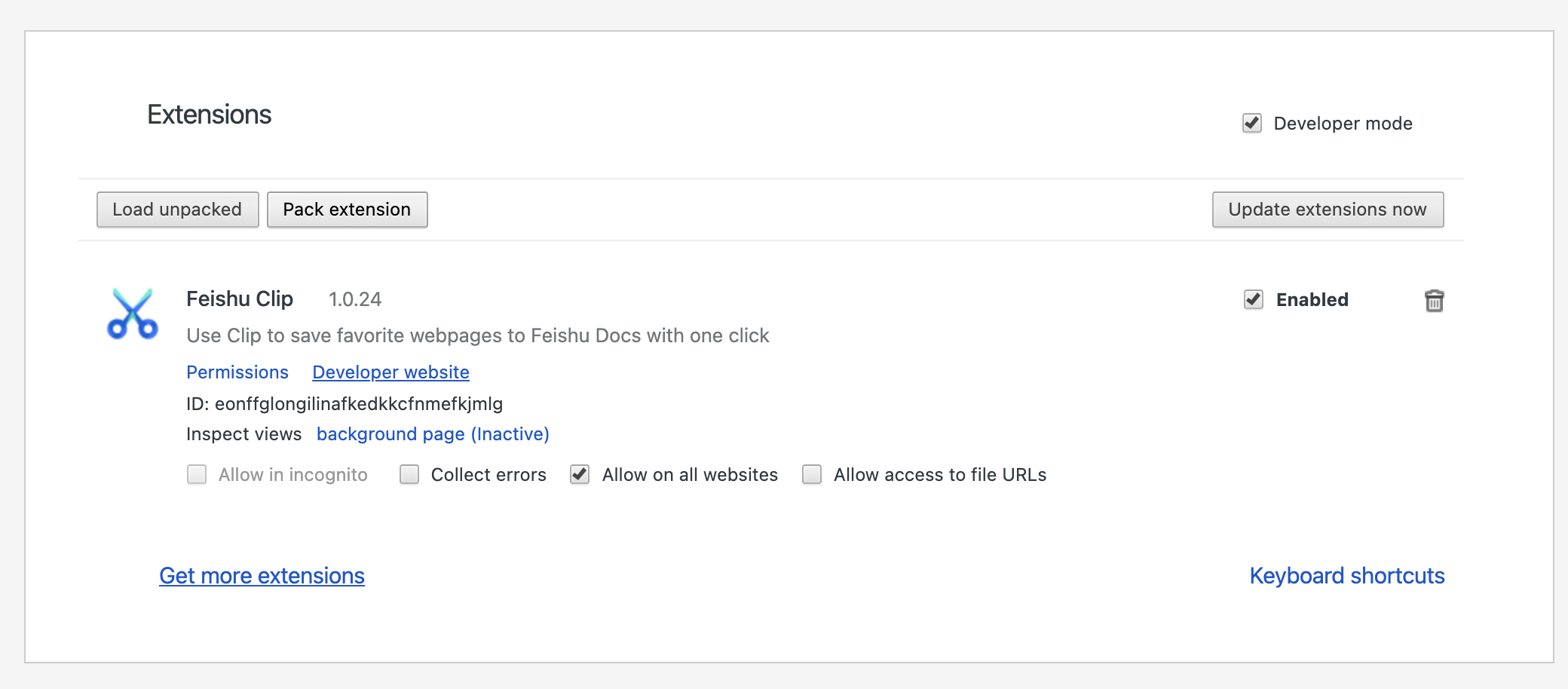Check the Collect errors box
Screen dimensions: 1568x689
(409, 474)
